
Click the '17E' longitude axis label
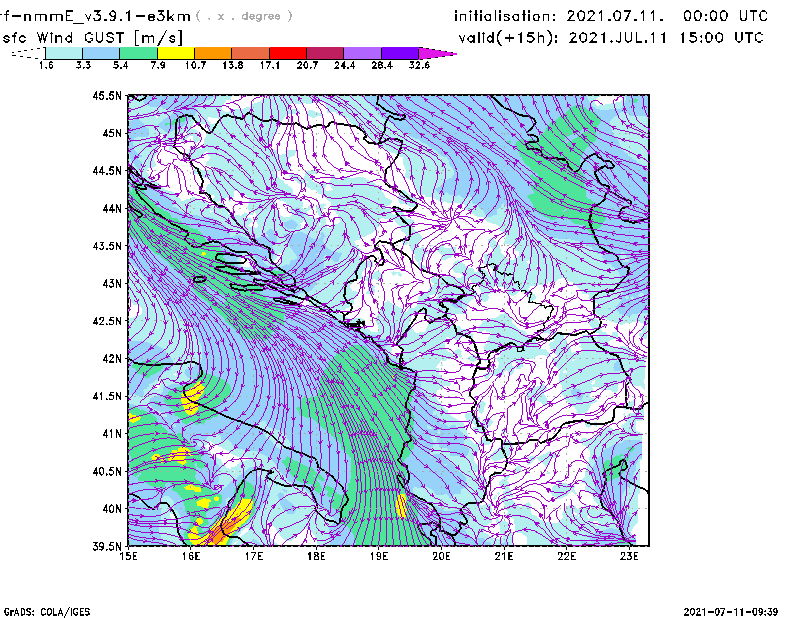tap(254, 556)
